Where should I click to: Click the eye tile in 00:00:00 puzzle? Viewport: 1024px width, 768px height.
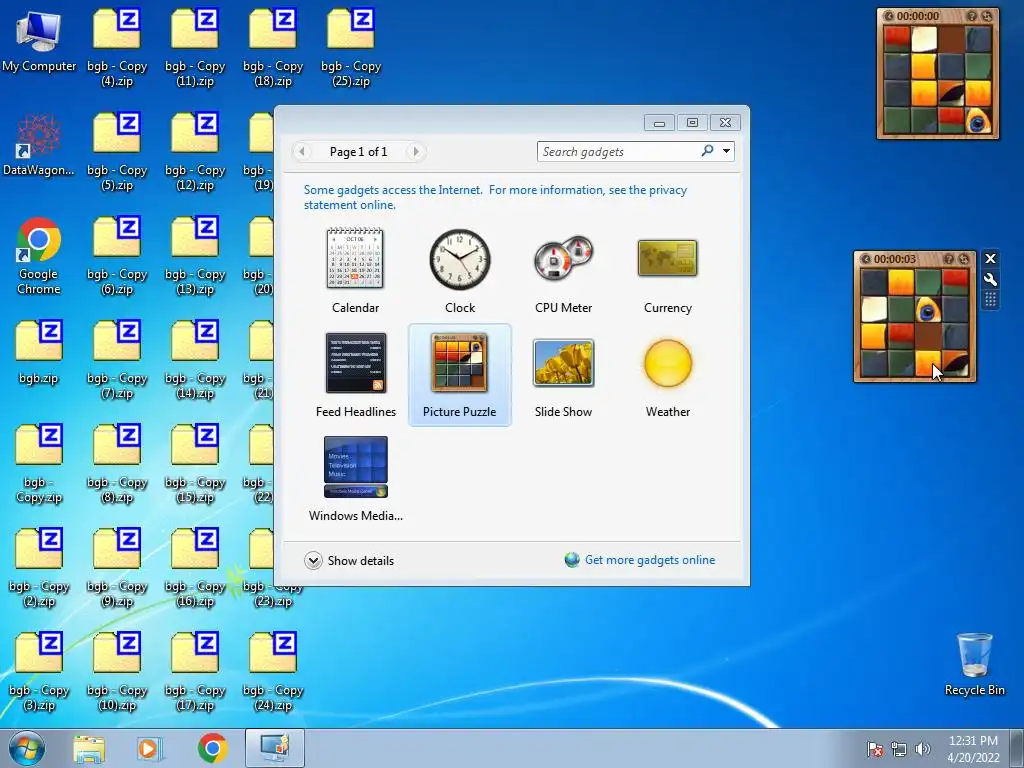click(x=978, y=121)
